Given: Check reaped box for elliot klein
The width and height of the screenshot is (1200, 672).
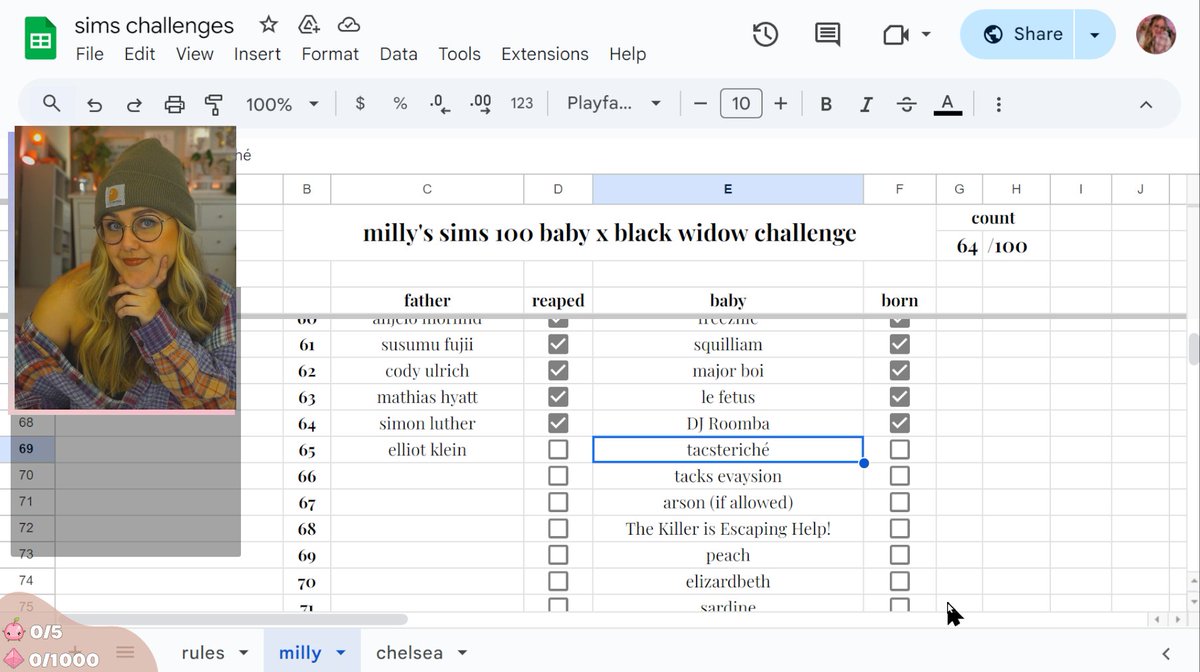Looking at the screenshot, I should (x=558, y=449).
